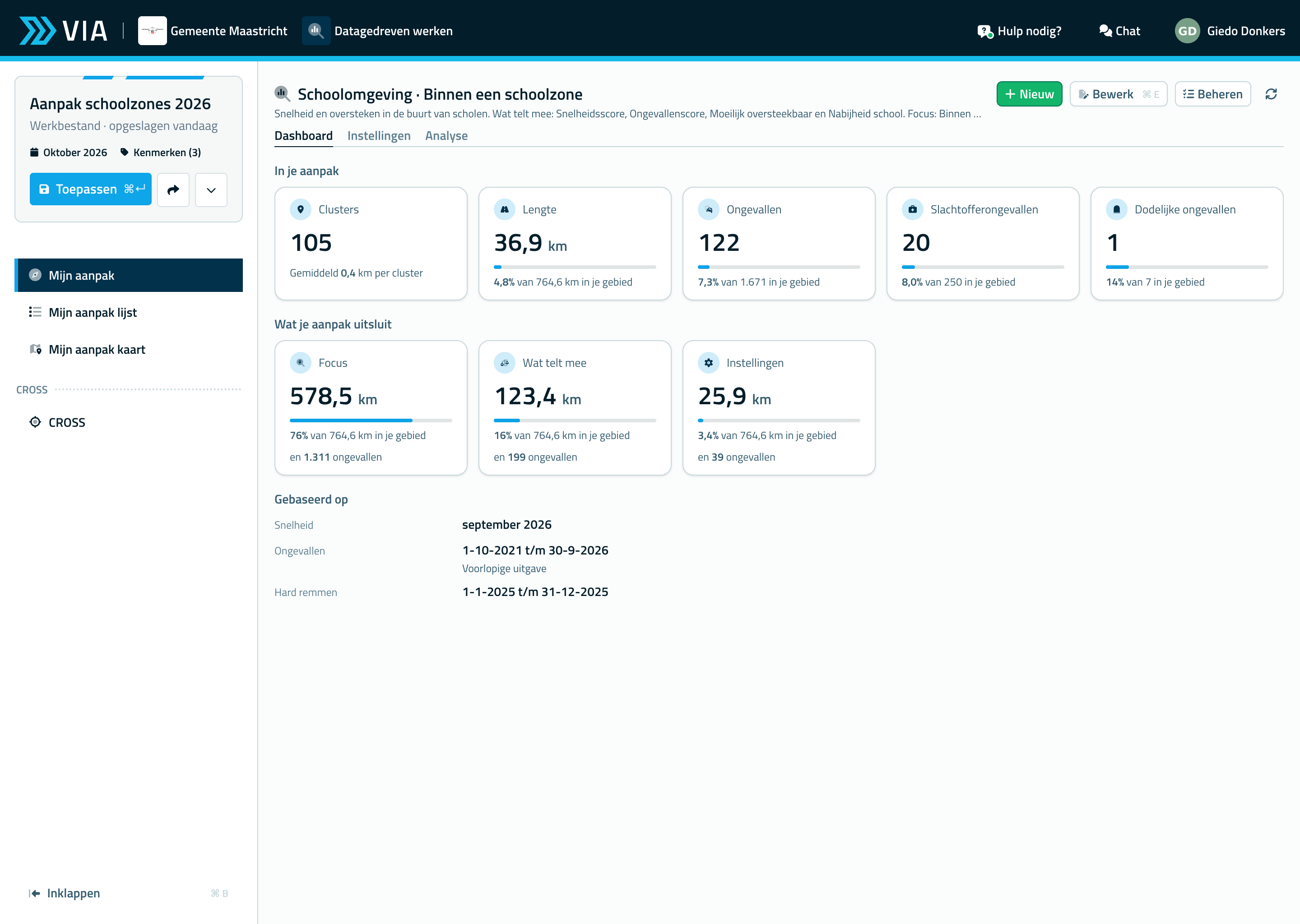Click the Schoolomgeving title magnifier icon
1300x924 pixels.
282,94
